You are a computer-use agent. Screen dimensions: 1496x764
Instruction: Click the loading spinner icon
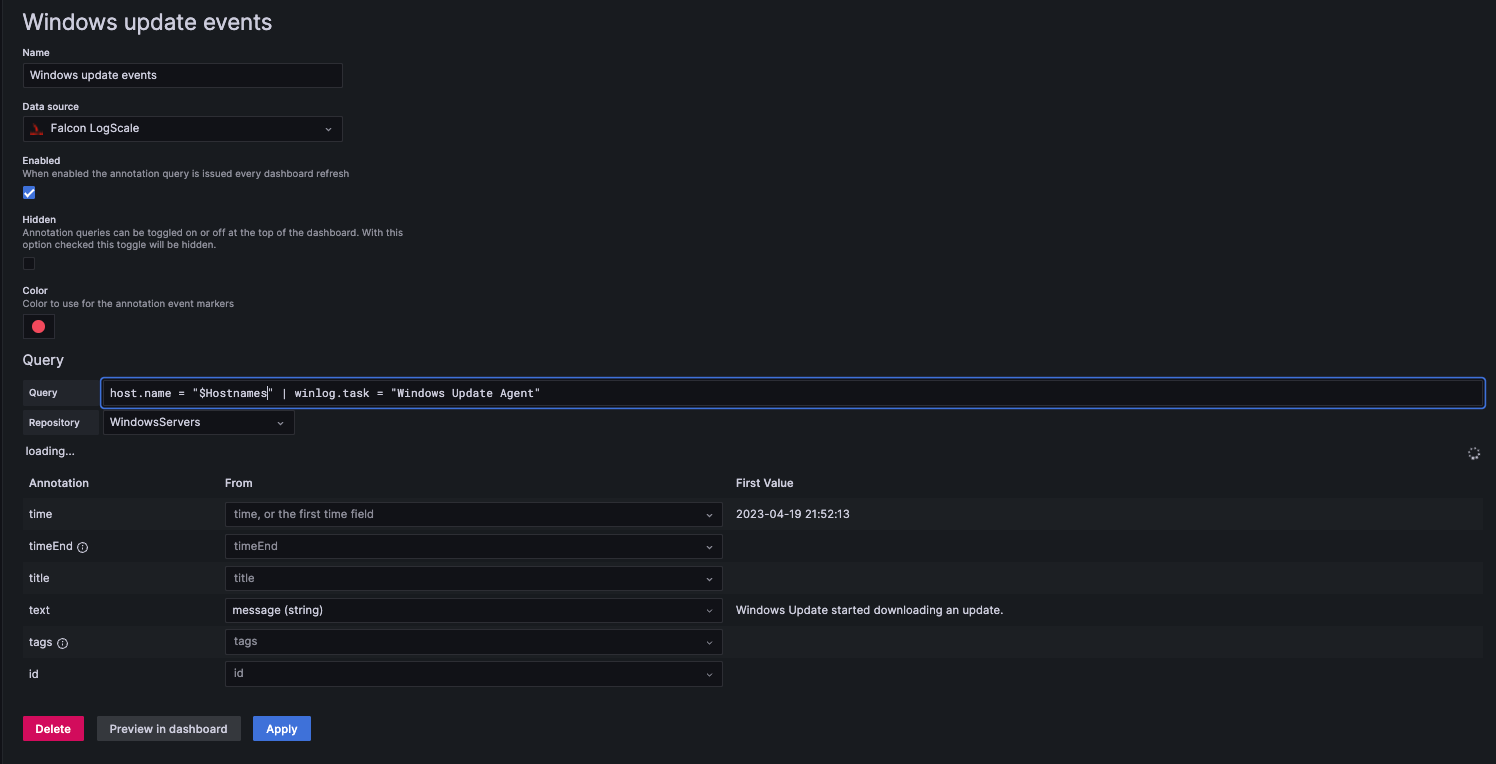[x=1473, y=453]
